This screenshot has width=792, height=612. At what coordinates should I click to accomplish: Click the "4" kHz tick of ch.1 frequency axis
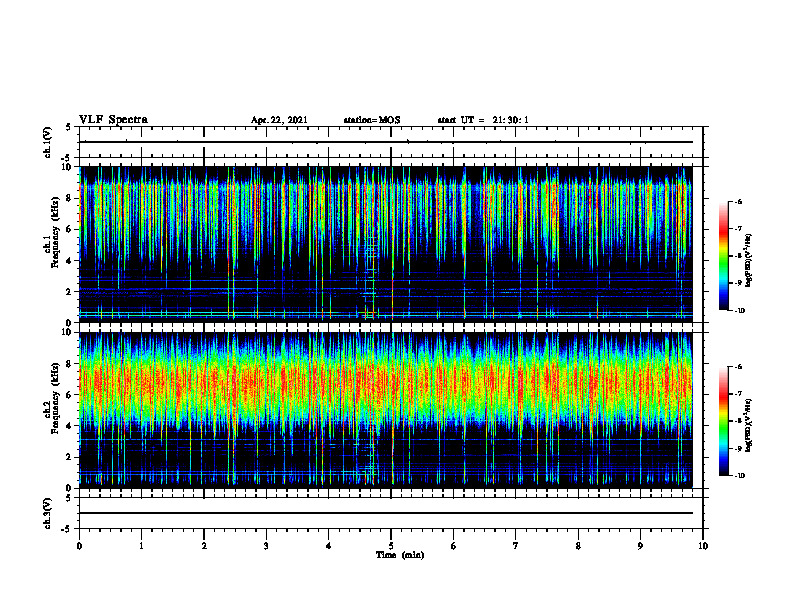[70, 261]
